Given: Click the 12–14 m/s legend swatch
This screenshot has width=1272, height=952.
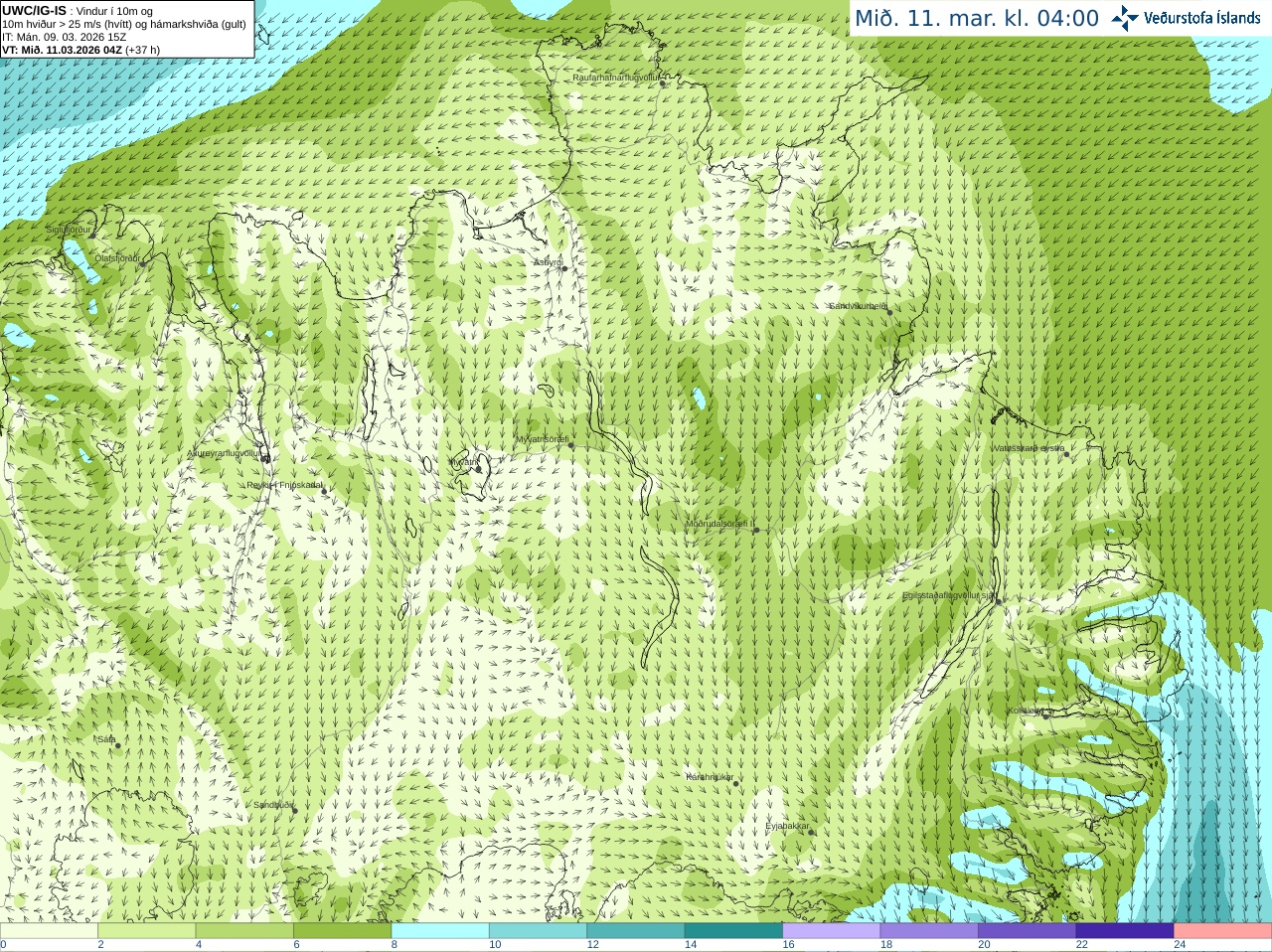Looking at the screenshot, I should [x=636, y=931].
